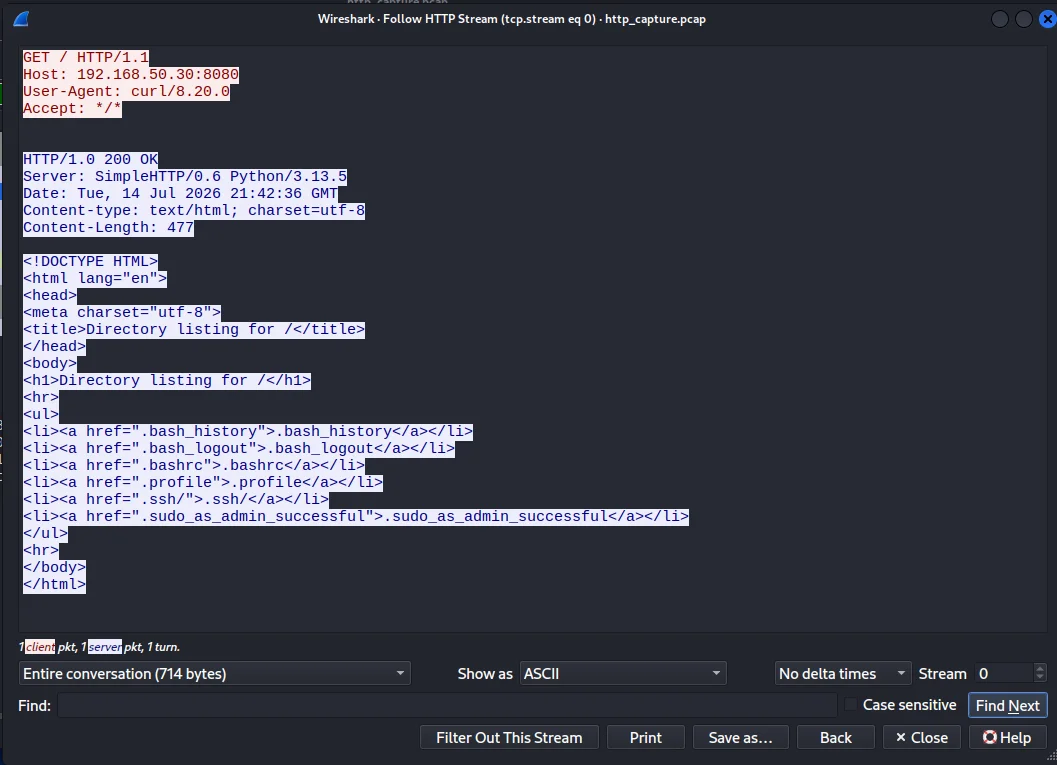
Task: Click the '.profile' list item line
Action: coord(202,482)
